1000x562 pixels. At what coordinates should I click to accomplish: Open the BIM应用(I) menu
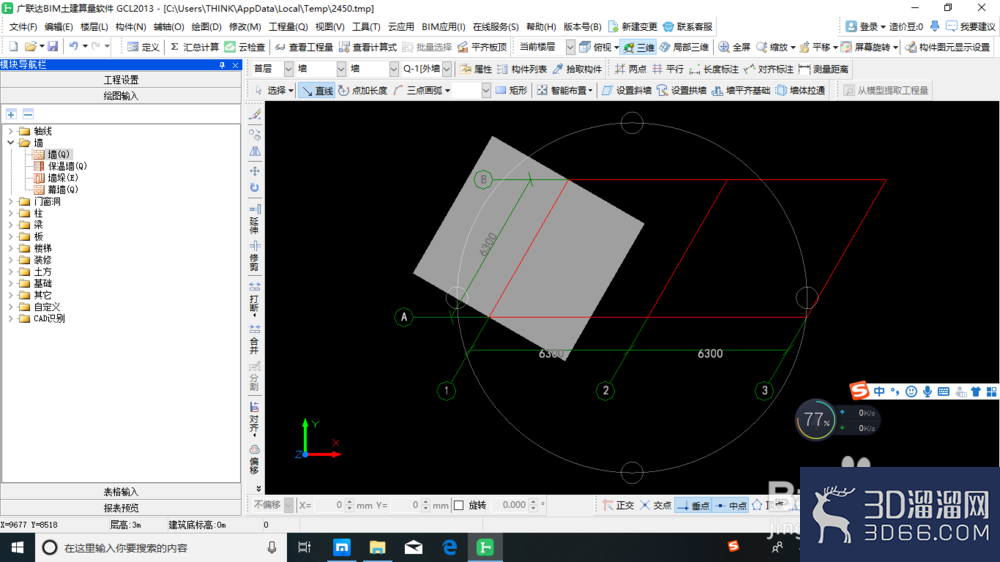tap(443, 27)
